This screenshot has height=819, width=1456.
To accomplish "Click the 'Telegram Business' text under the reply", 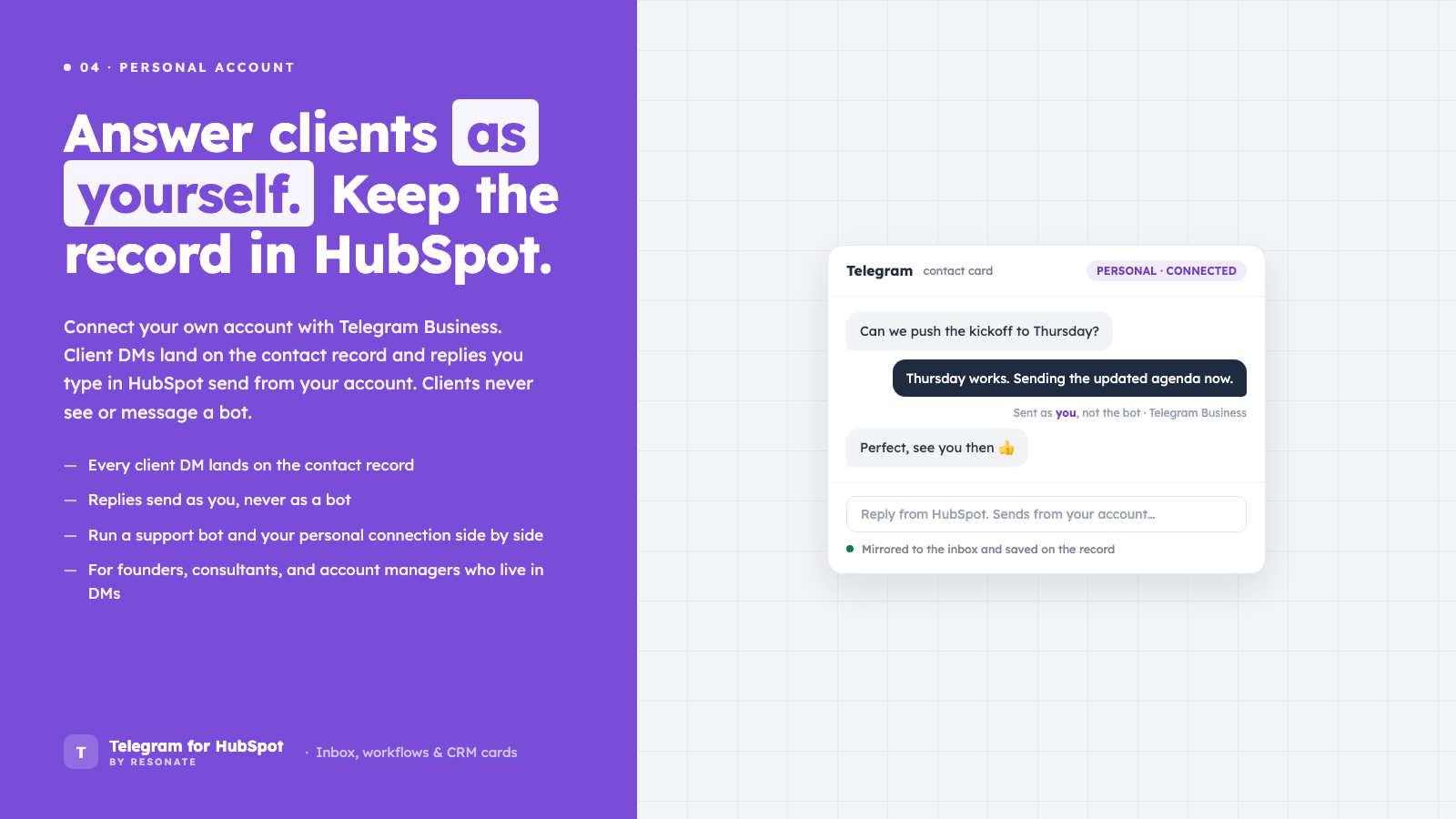I will click(1198, 413).
